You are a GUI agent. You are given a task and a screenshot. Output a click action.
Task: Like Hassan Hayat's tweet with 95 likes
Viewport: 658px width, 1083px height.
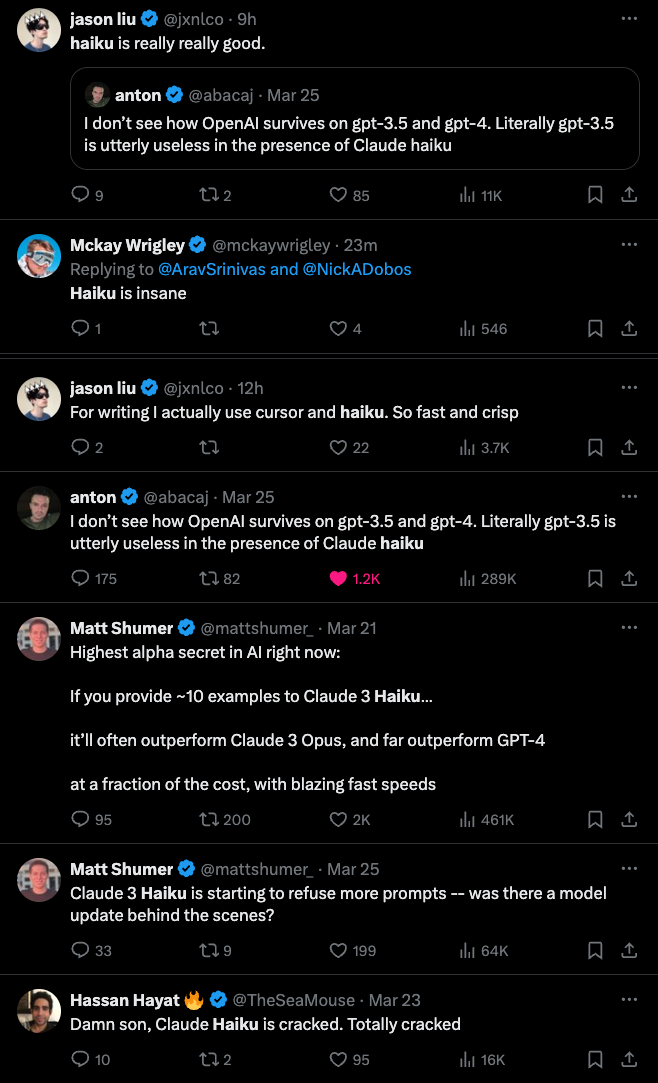[338, 1059]
